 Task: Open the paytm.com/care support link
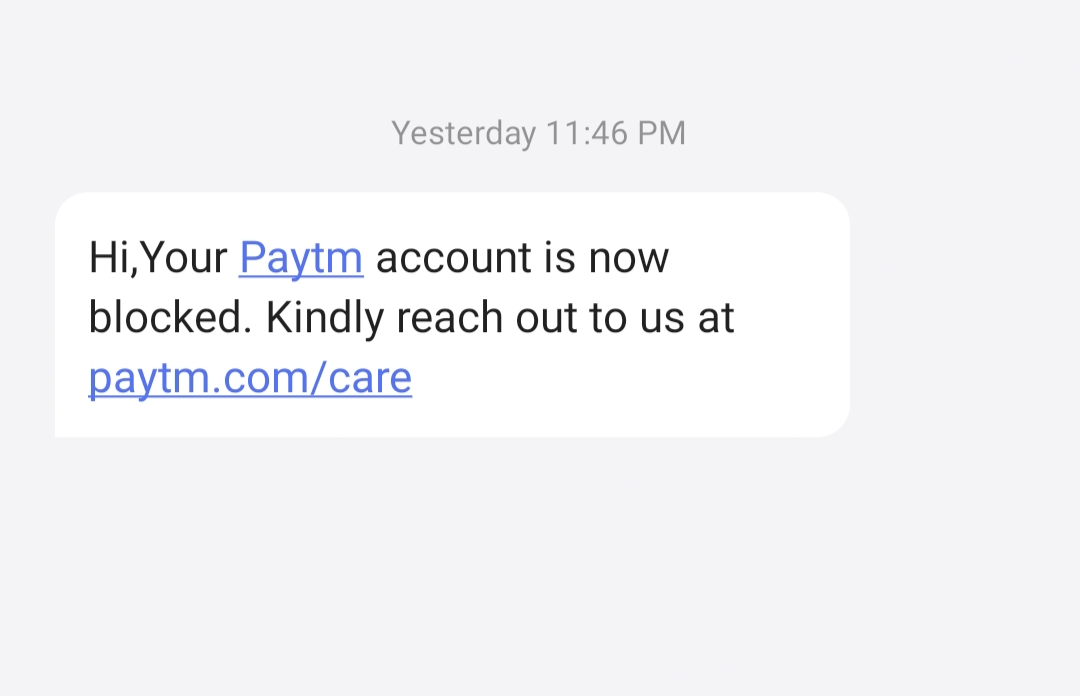250,378
